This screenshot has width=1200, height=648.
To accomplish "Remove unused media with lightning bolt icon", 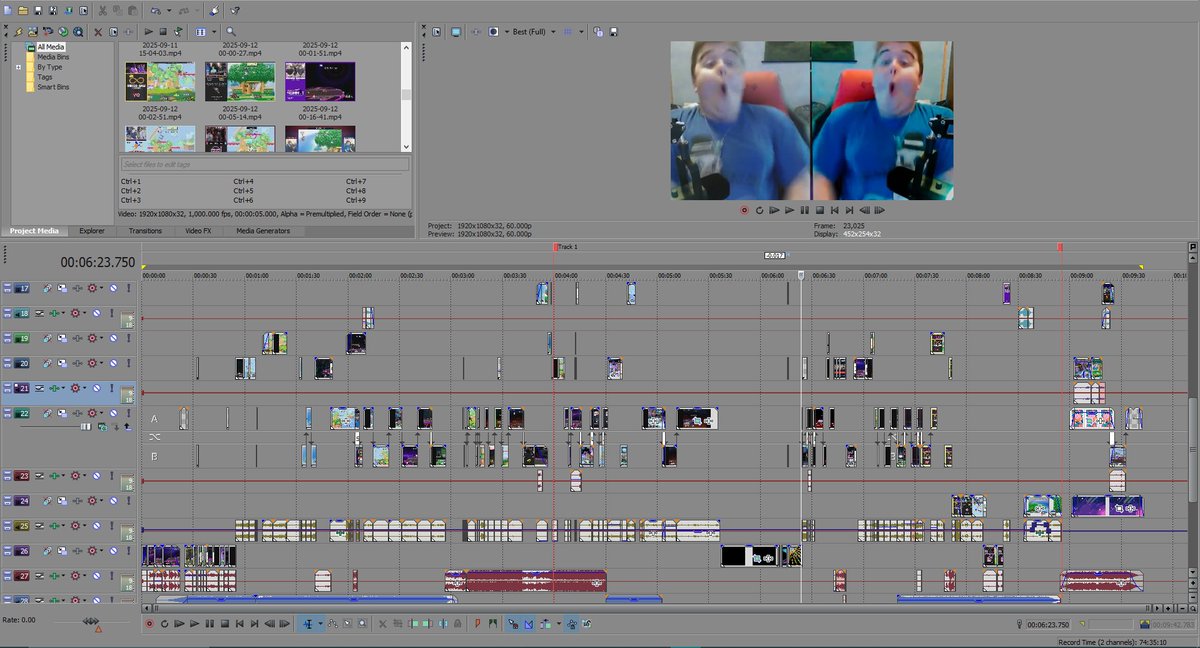I will [18, 32].
